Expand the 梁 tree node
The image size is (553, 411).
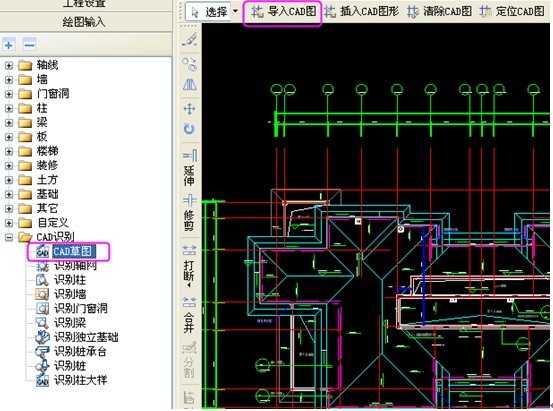click(9, 123)
